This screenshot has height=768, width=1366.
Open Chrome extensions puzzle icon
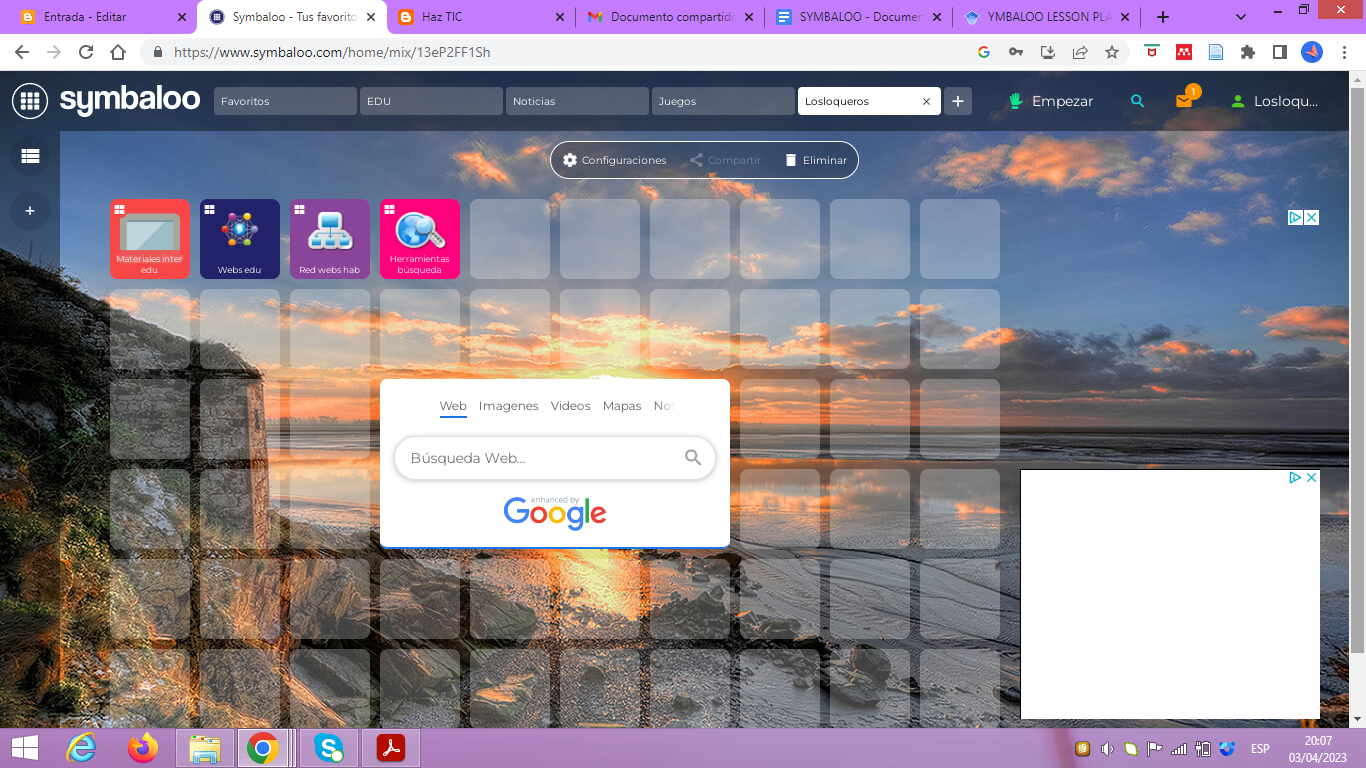pyautogui.click(x=1247, y=52)
